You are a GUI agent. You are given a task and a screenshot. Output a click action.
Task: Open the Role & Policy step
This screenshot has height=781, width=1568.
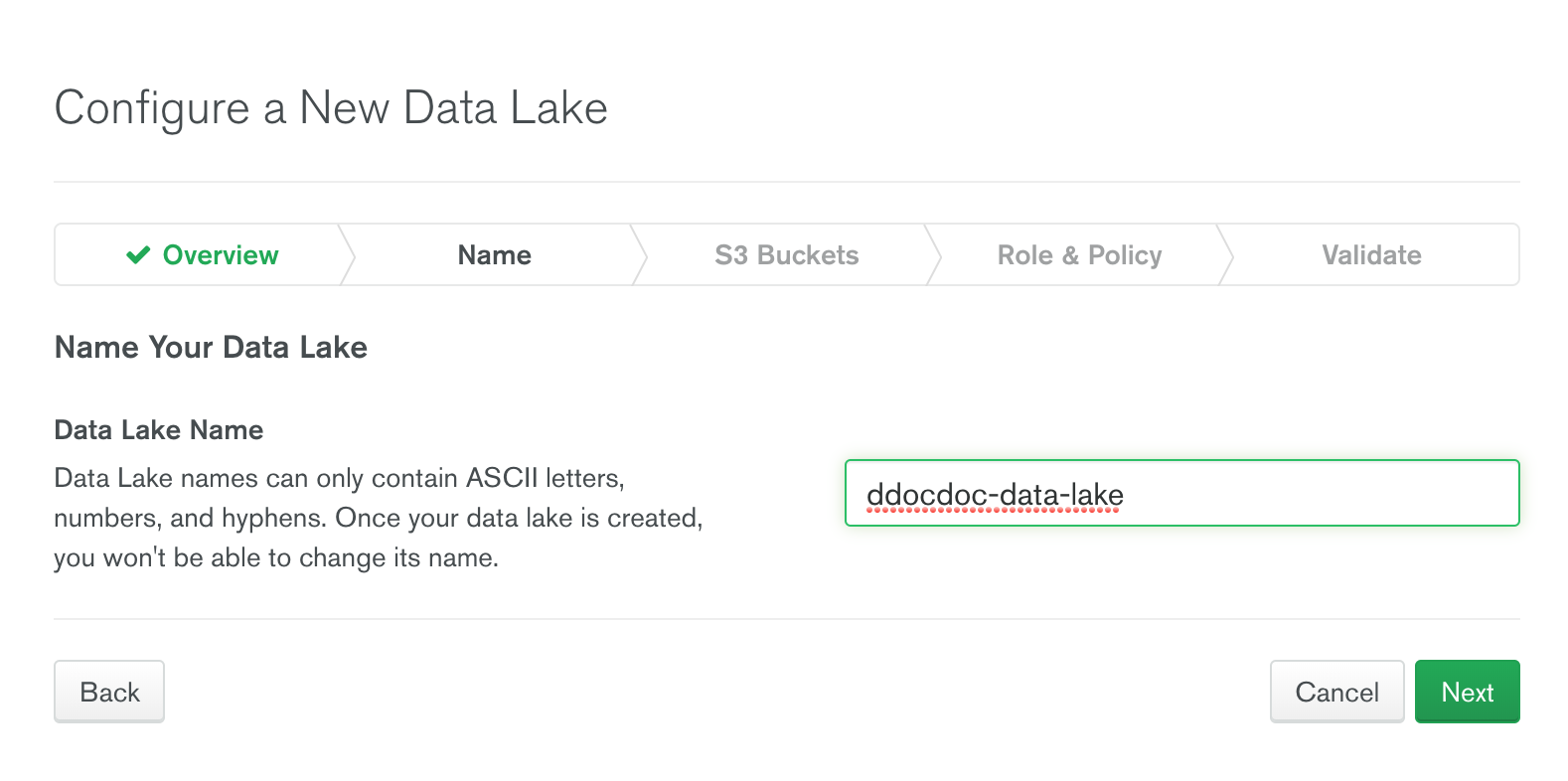click(1079, 255)
